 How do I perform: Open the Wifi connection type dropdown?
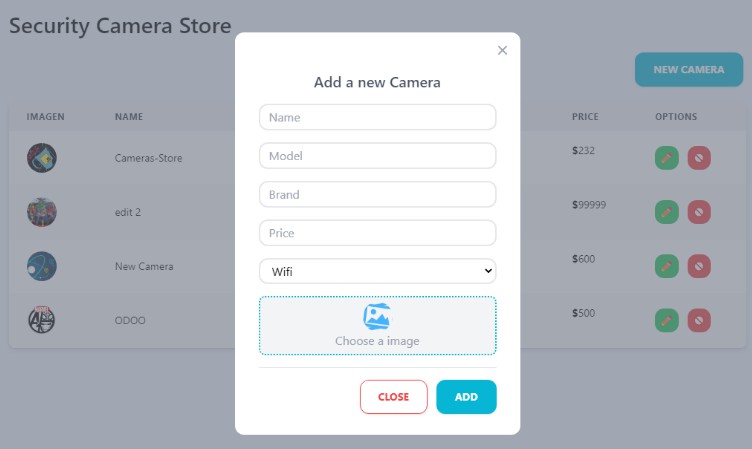(x=377, y=271)
